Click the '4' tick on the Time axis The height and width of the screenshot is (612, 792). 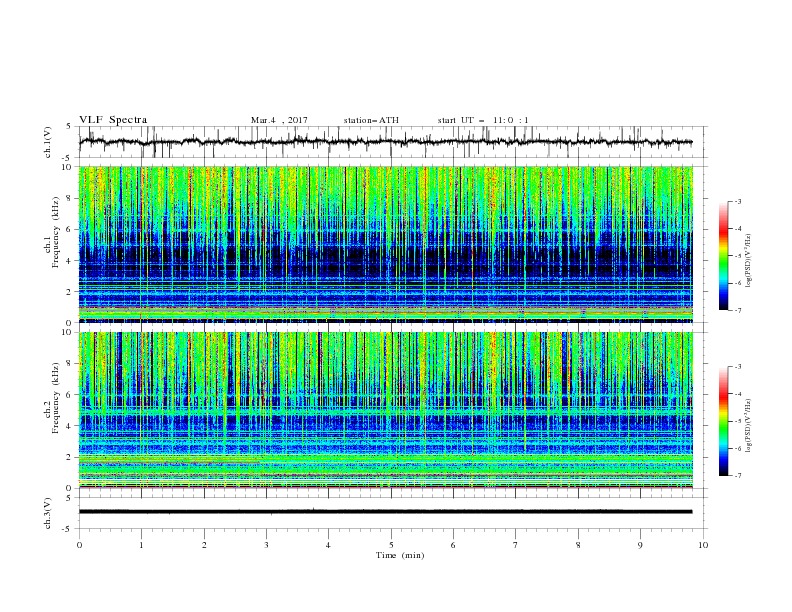pyautogui.click(x=328, y=545)
